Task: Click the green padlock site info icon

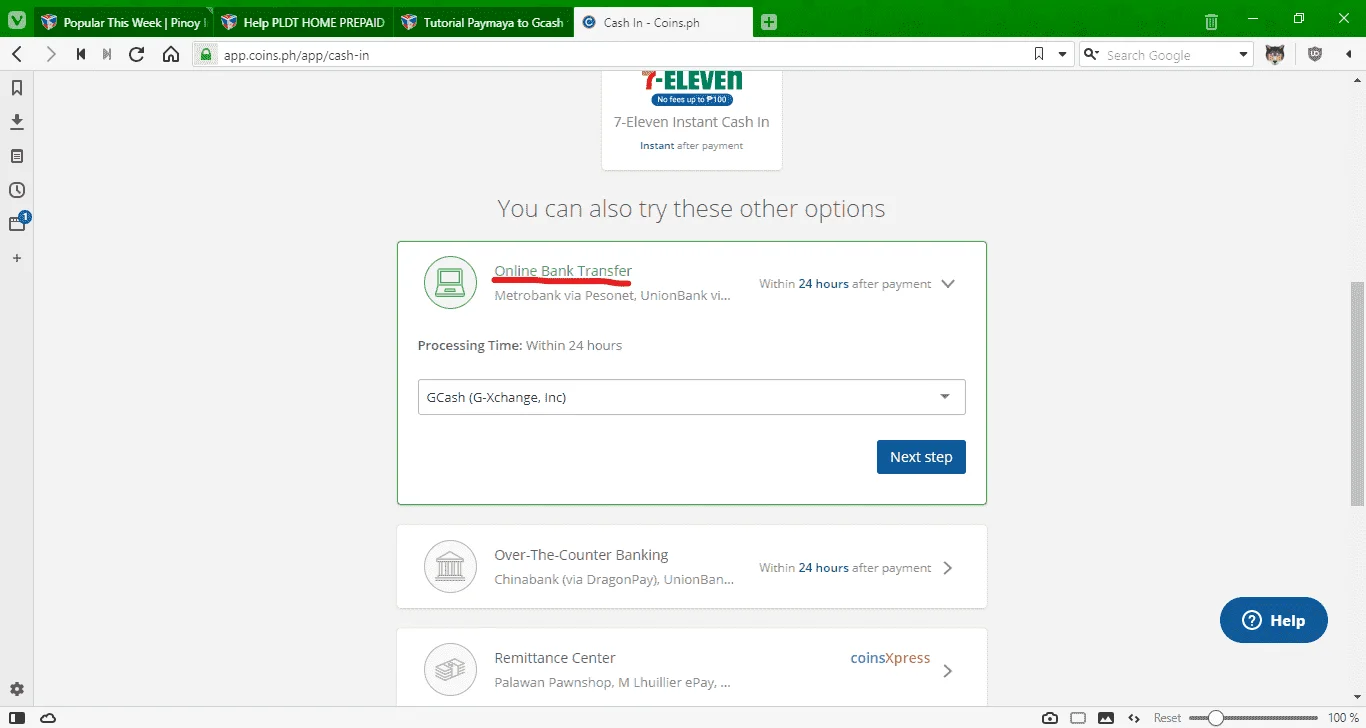Action: tap(205, 55)
